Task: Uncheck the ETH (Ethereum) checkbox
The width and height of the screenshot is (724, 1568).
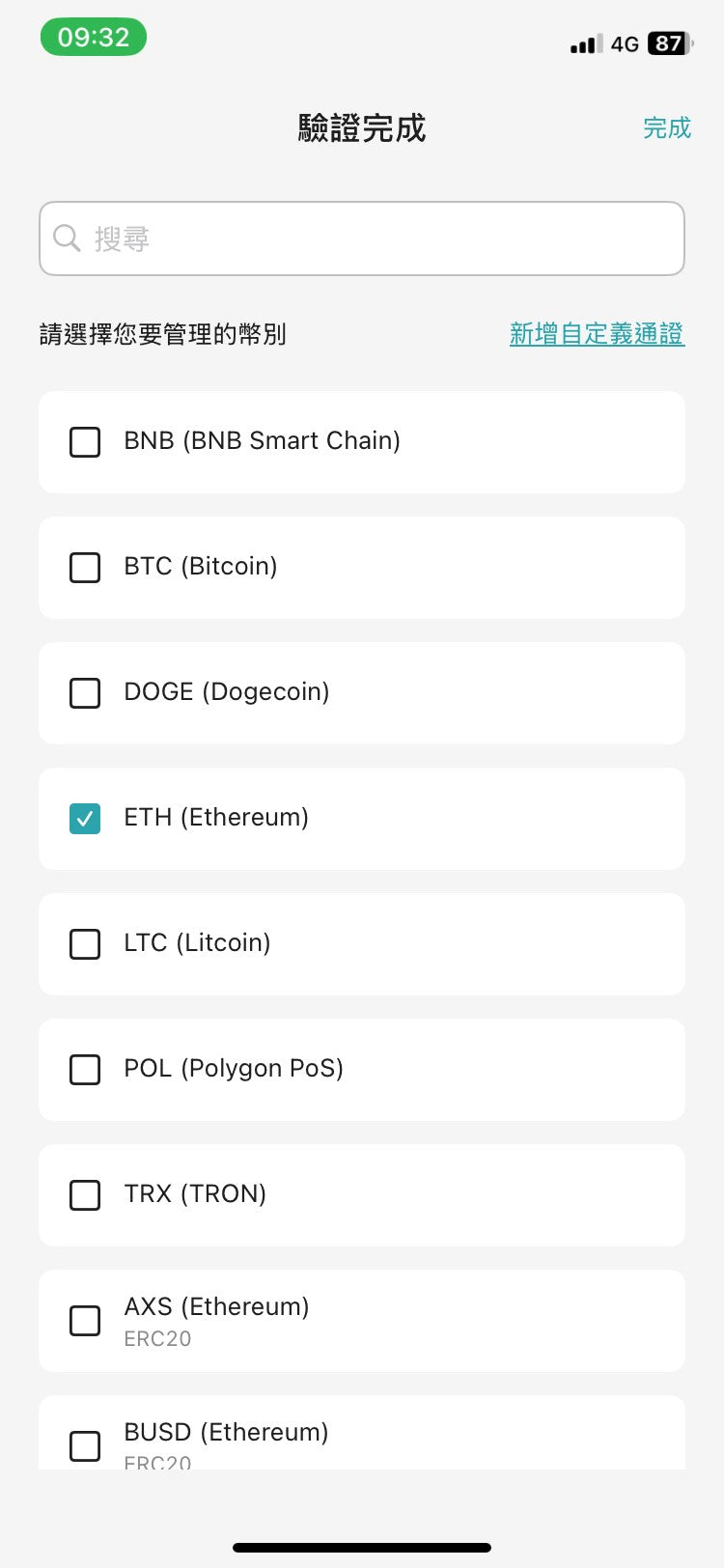Action: tap(85, 819)
